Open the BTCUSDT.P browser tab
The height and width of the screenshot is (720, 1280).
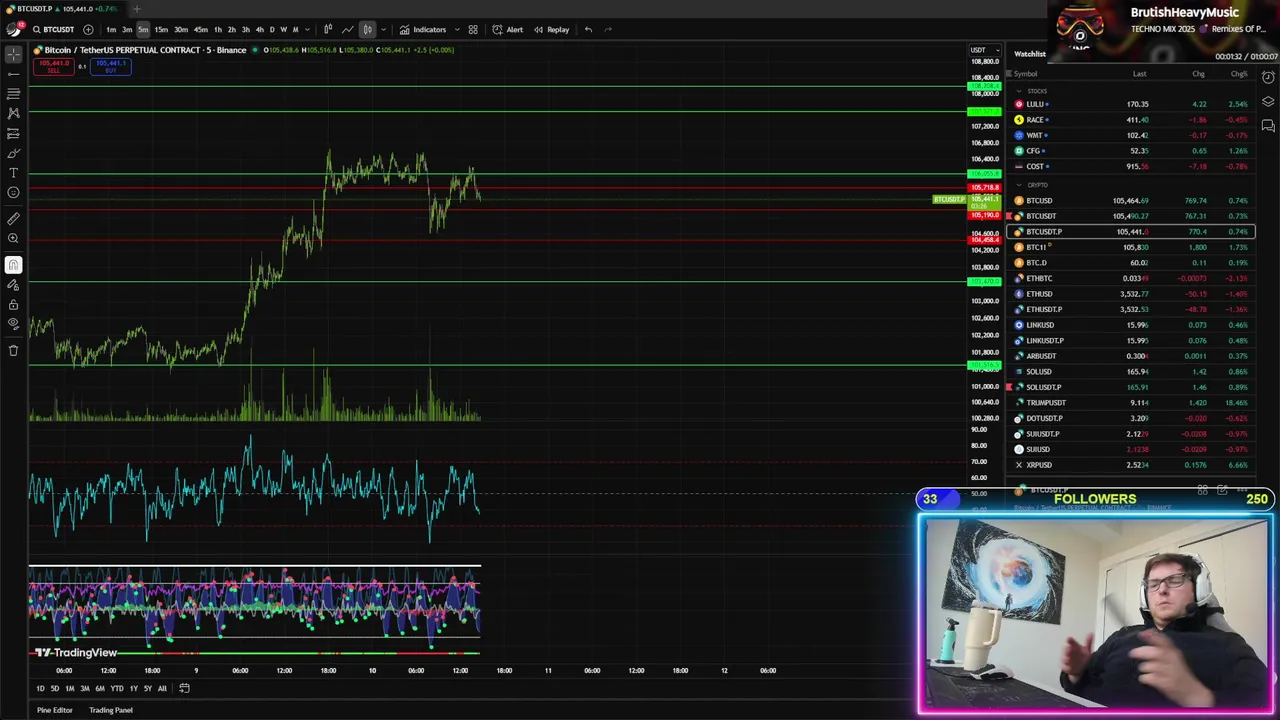coord(62,8)
